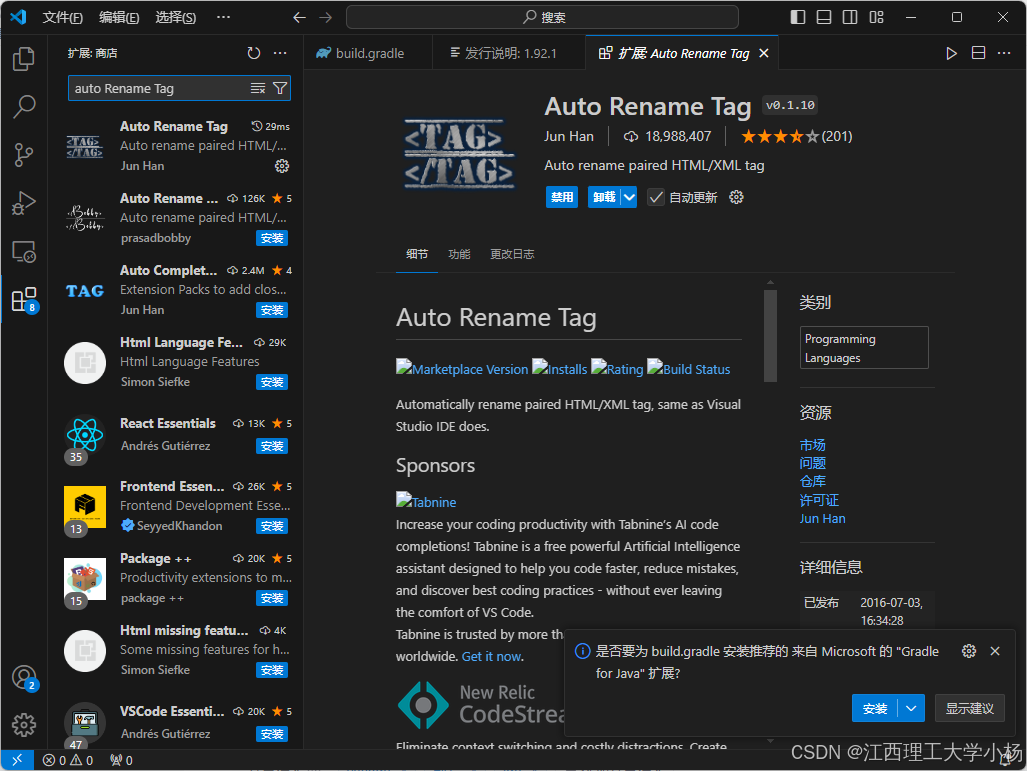
Task: Expand install options dropdown in notification
Action: (911, 708)
